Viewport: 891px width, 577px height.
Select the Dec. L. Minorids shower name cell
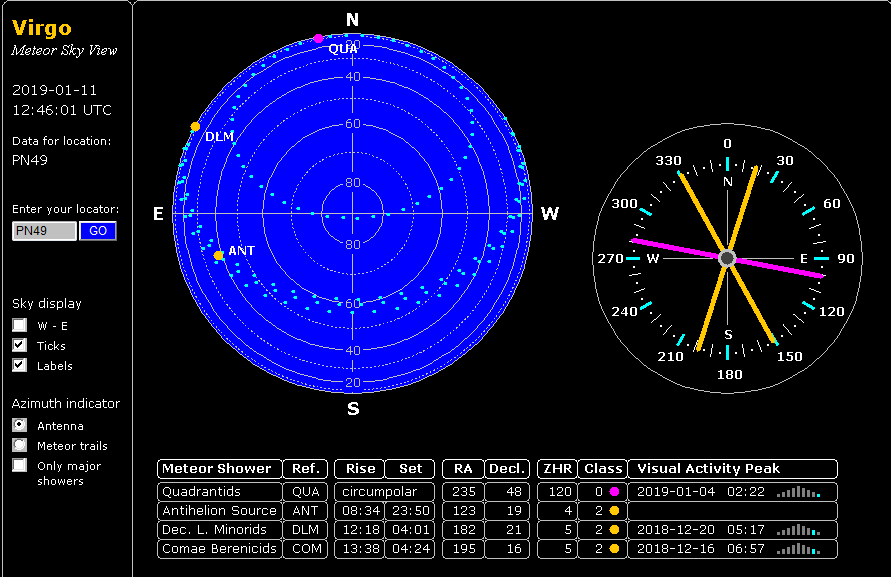coord(219,530)
